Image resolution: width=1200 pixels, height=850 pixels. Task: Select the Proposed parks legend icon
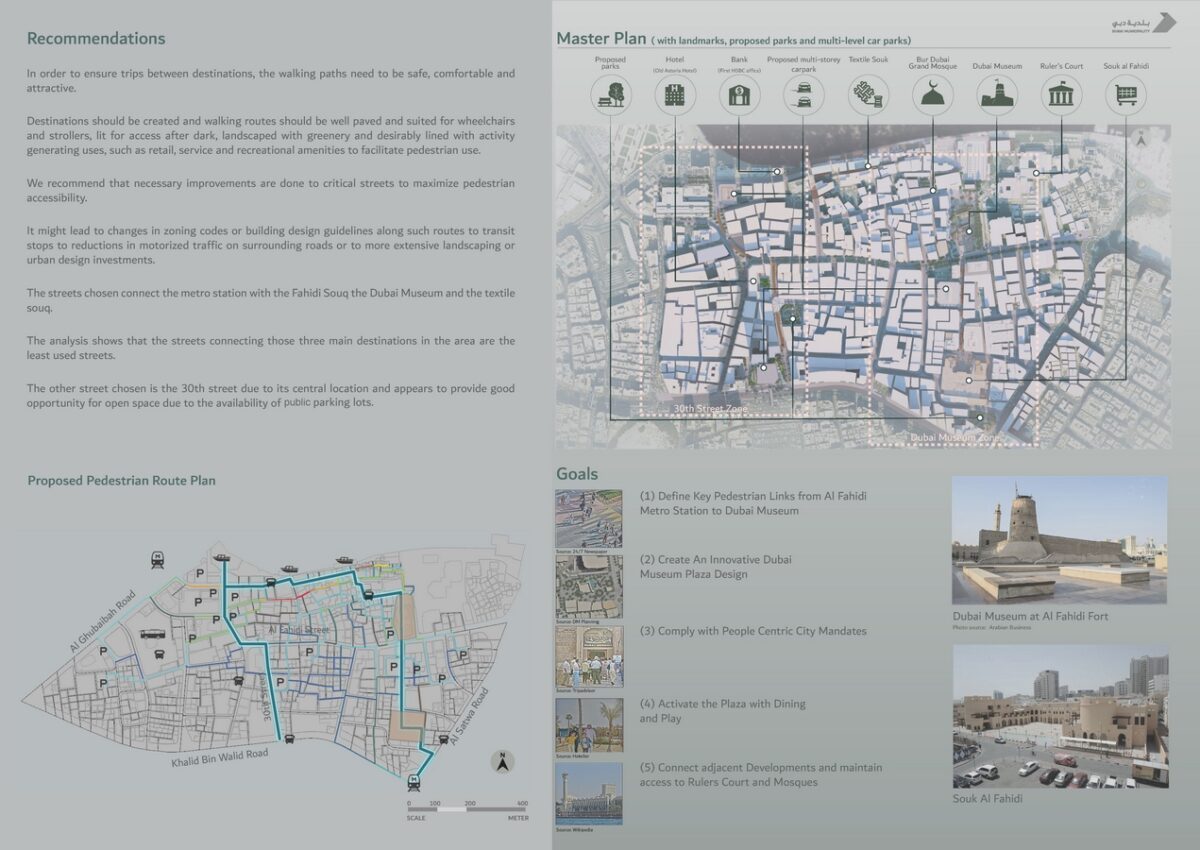point(610,95)
